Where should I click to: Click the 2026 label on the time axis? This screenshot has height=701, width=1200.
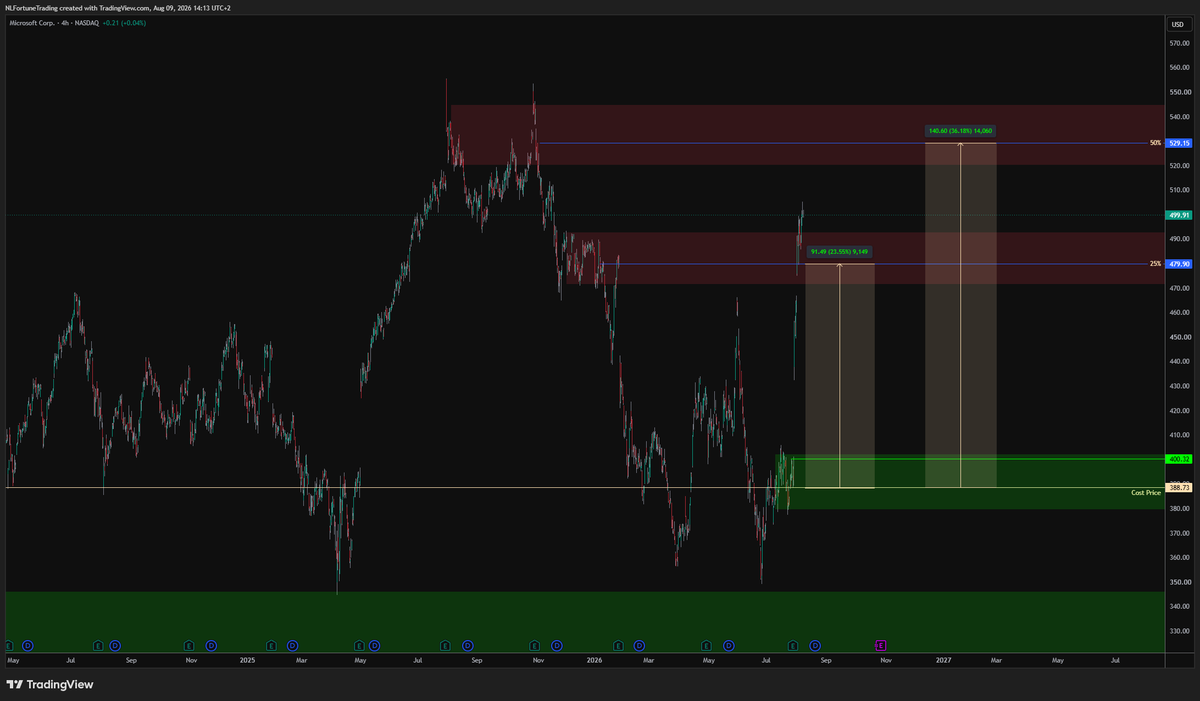595,661
